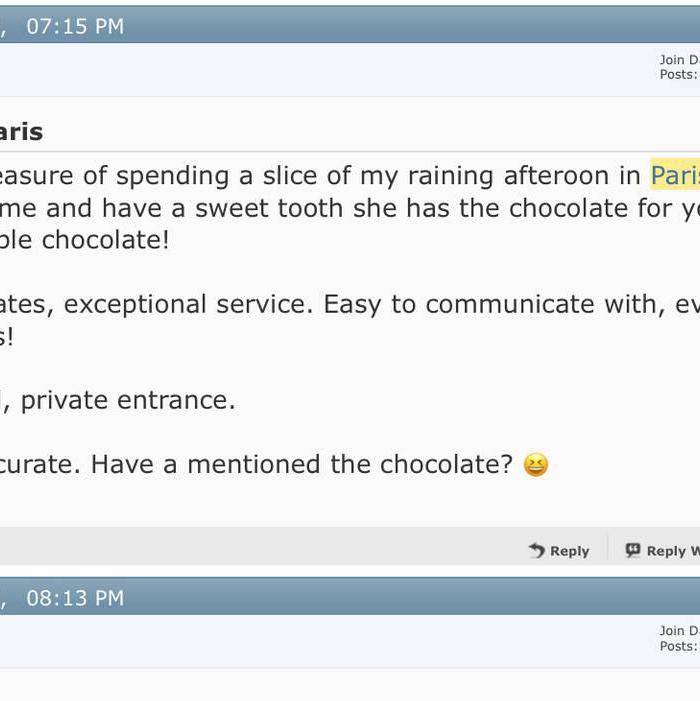Image resolution: width=700 pixels, height=701 pixels.
Task: Click the curved Reply arrow icon
Action: pos(537,550)
